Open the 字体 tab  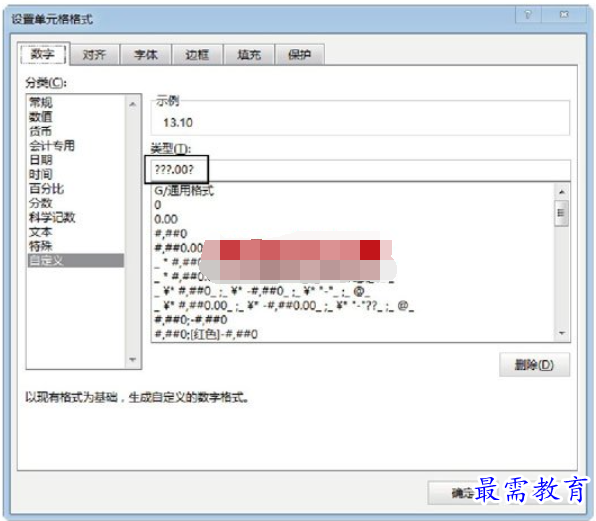[146, 55]
